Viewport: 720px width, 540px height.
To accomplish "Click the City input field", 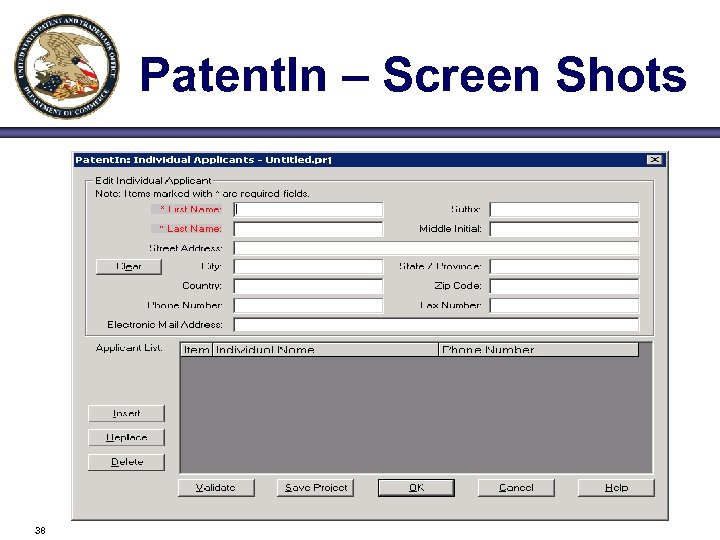I will 308,267.
